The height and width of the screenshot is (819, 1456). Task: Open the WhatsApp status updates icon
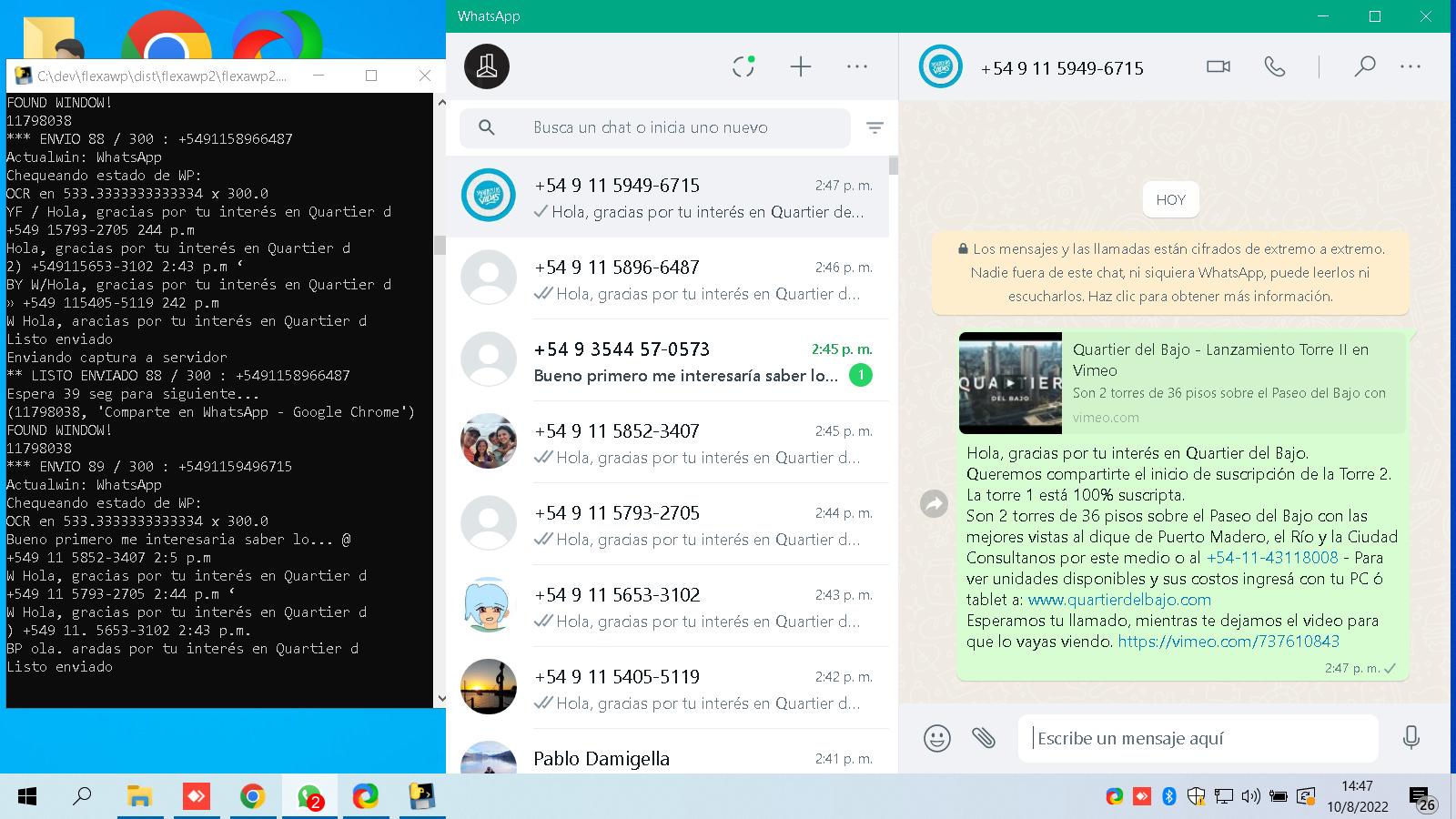pyautogui.click(x=743, y=66)
